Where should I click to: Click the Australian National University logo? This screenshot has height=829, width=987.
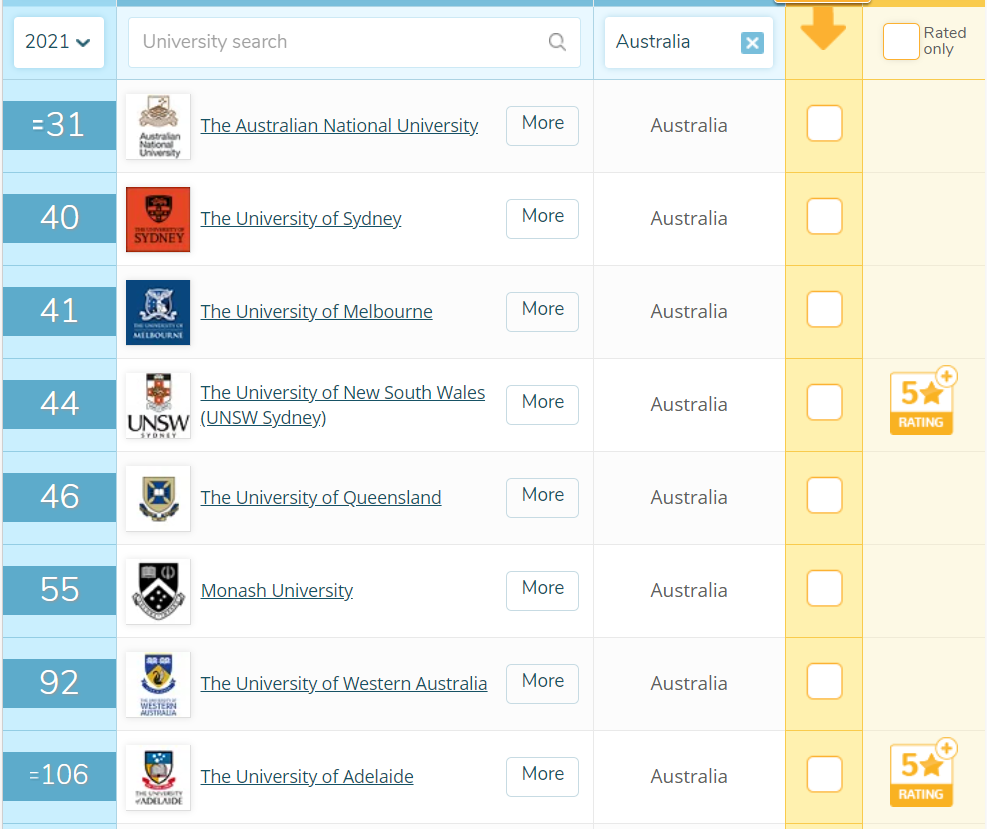[x=158, y=126]
